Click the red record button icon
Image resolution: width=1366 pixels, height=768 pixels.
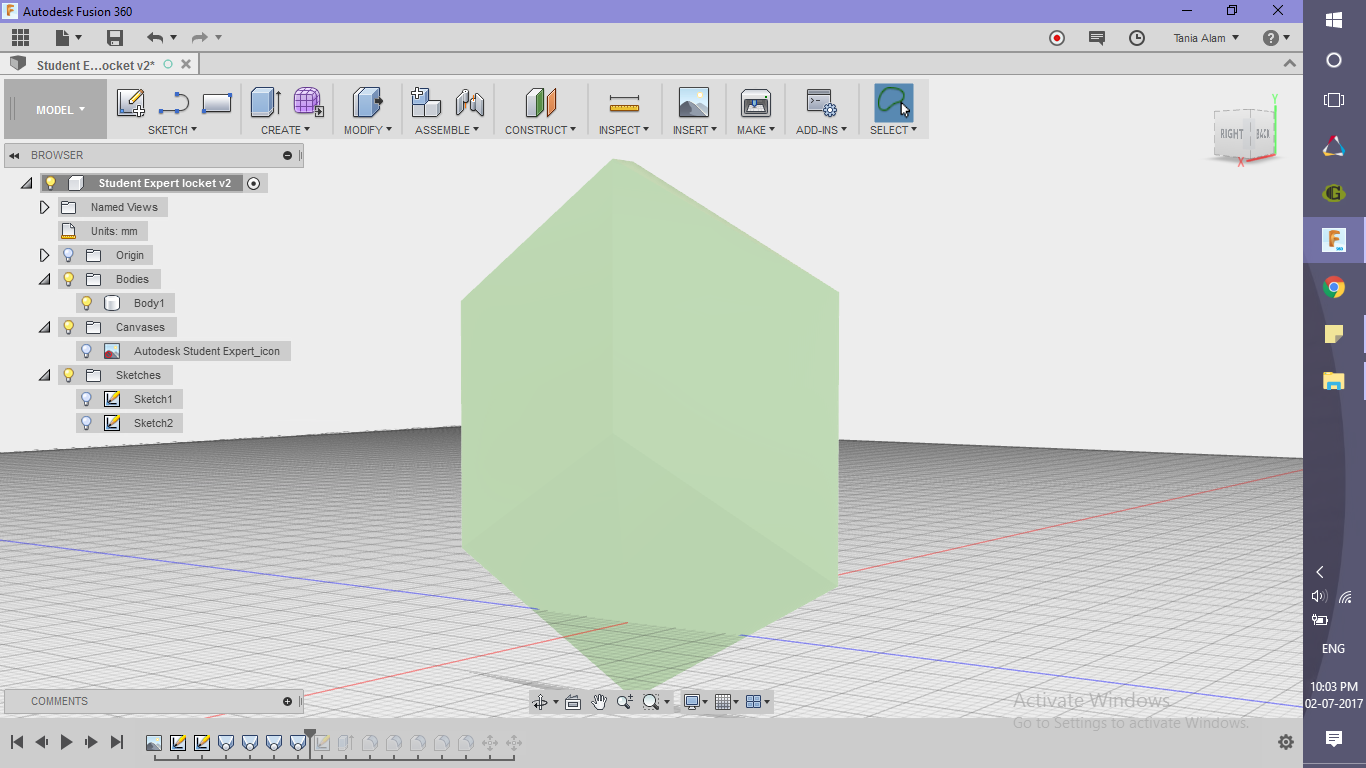pyautogui.click(x=1057, y=38)
